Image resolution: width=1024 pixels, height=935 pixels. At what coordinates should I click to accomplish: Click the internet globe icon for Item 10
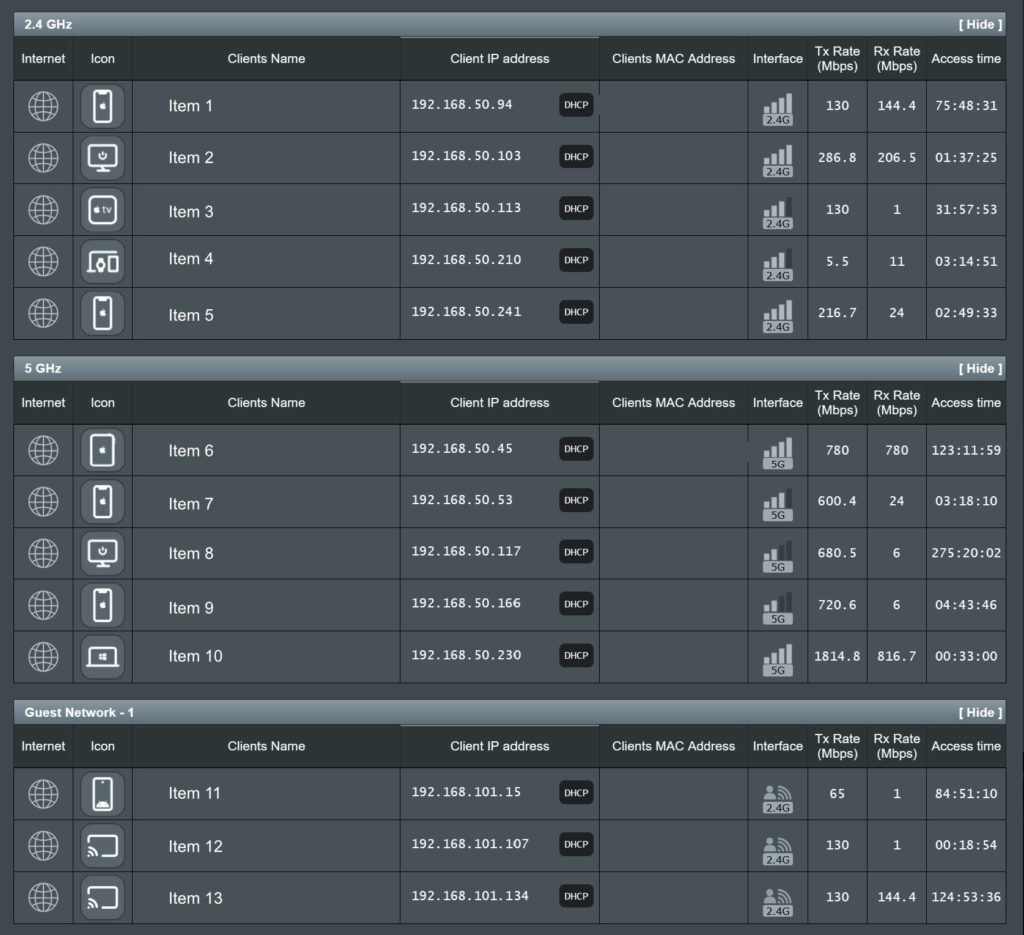43,656
